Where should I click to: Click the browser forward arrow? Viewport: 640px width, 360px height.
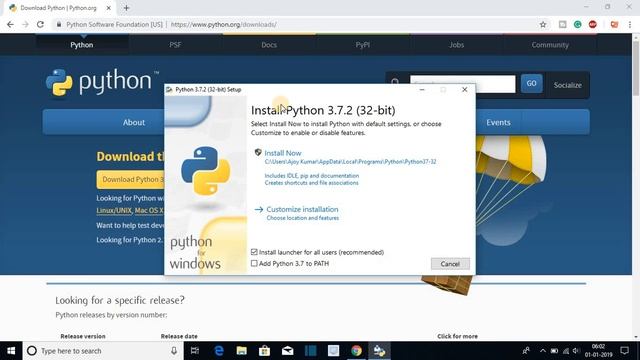pos(25,24)
